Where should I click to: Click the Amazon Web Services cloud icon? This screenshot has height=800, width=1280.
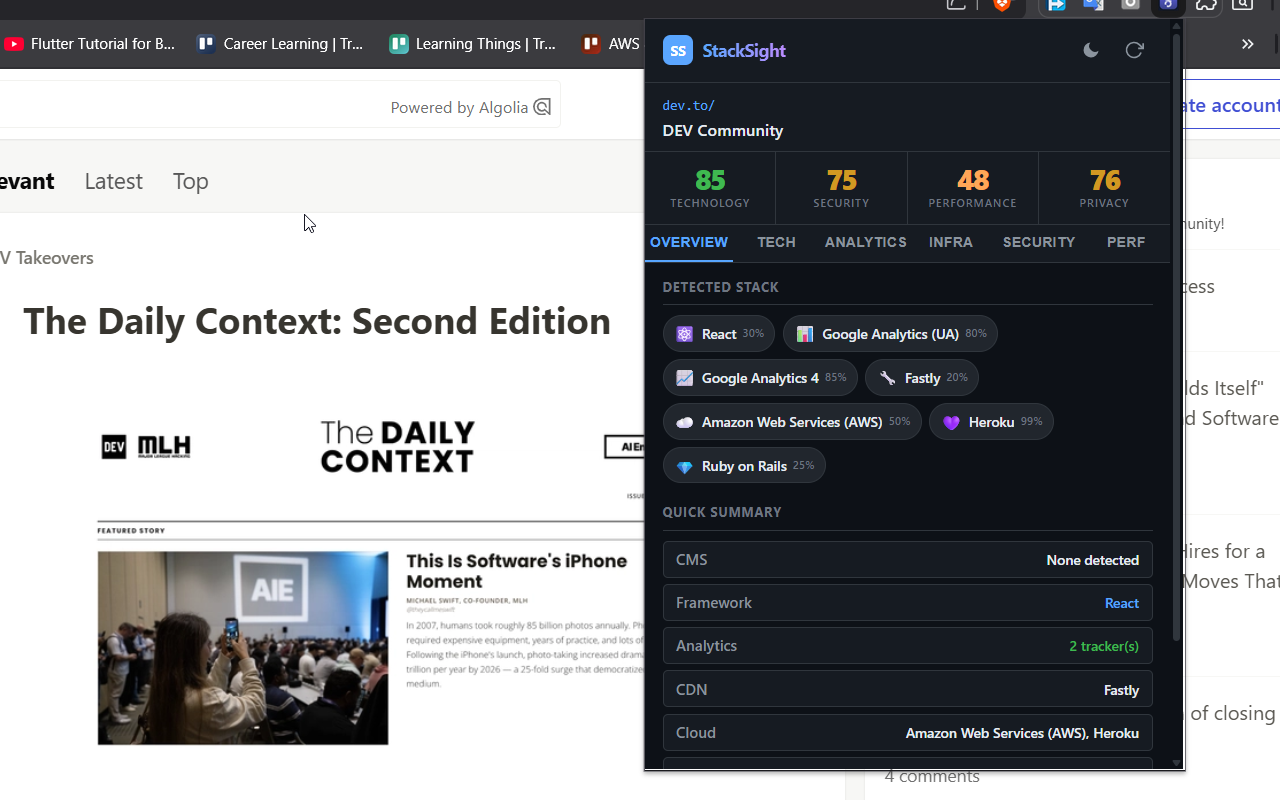pos(685,422)
